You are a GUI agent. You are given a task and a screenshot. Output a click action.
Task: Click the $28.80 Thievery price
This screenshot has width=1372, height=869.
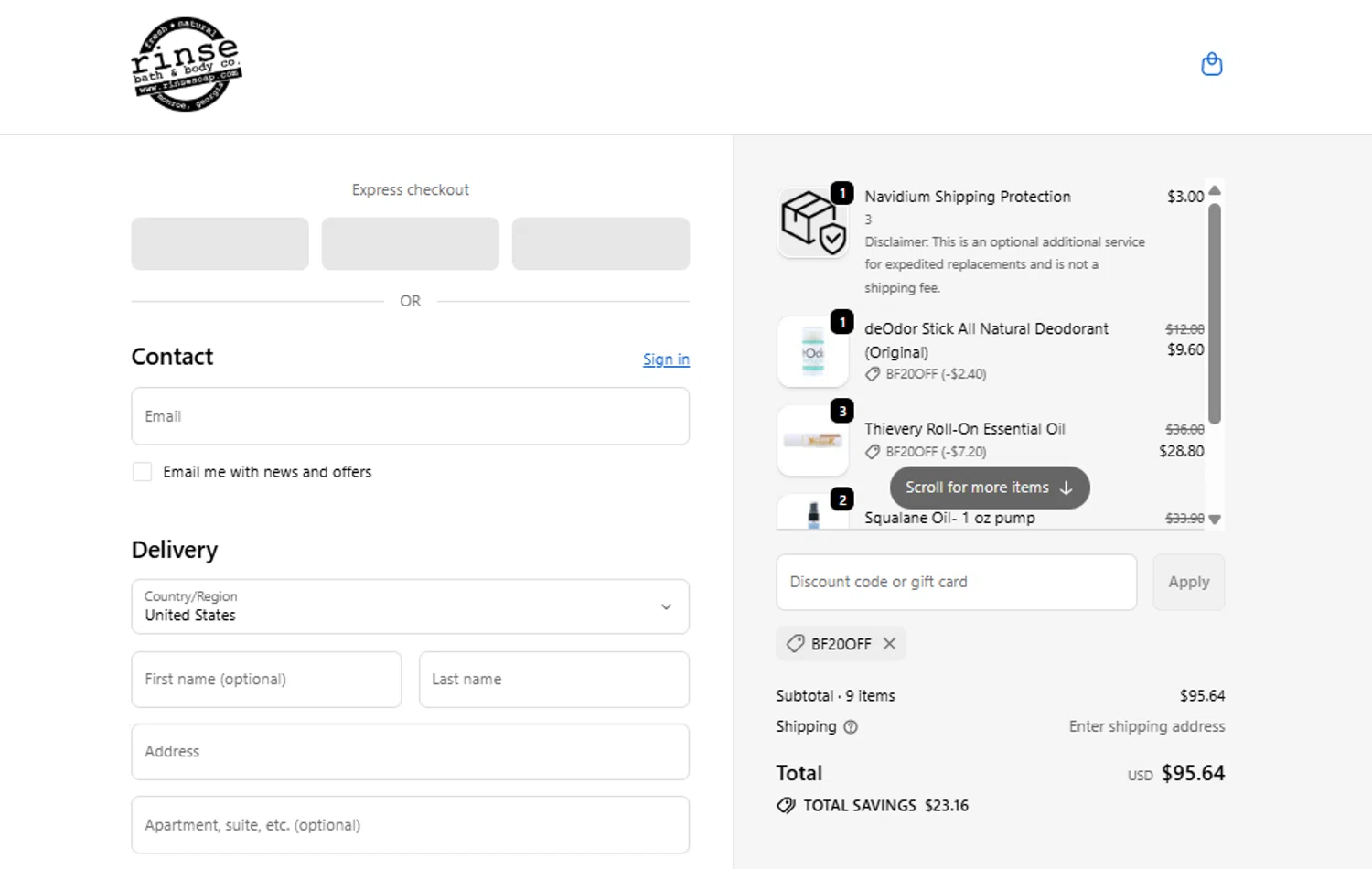click(x=1182, y=451)
